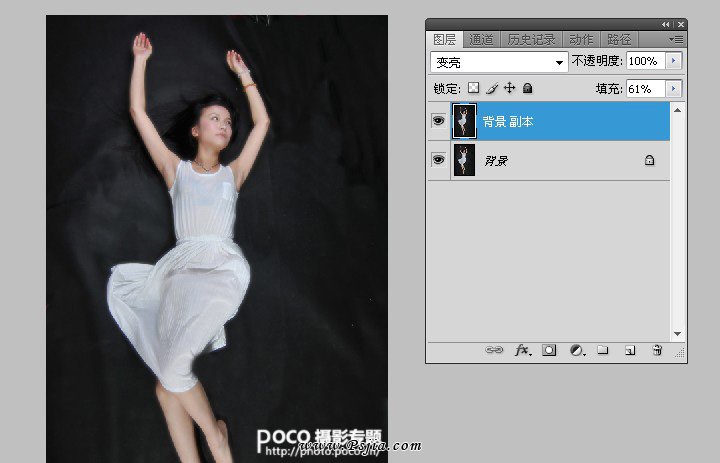Viewport: 720px width, 463px height.
Task: Open the 填充 fill slider arrow
Action: pos(674,89)
